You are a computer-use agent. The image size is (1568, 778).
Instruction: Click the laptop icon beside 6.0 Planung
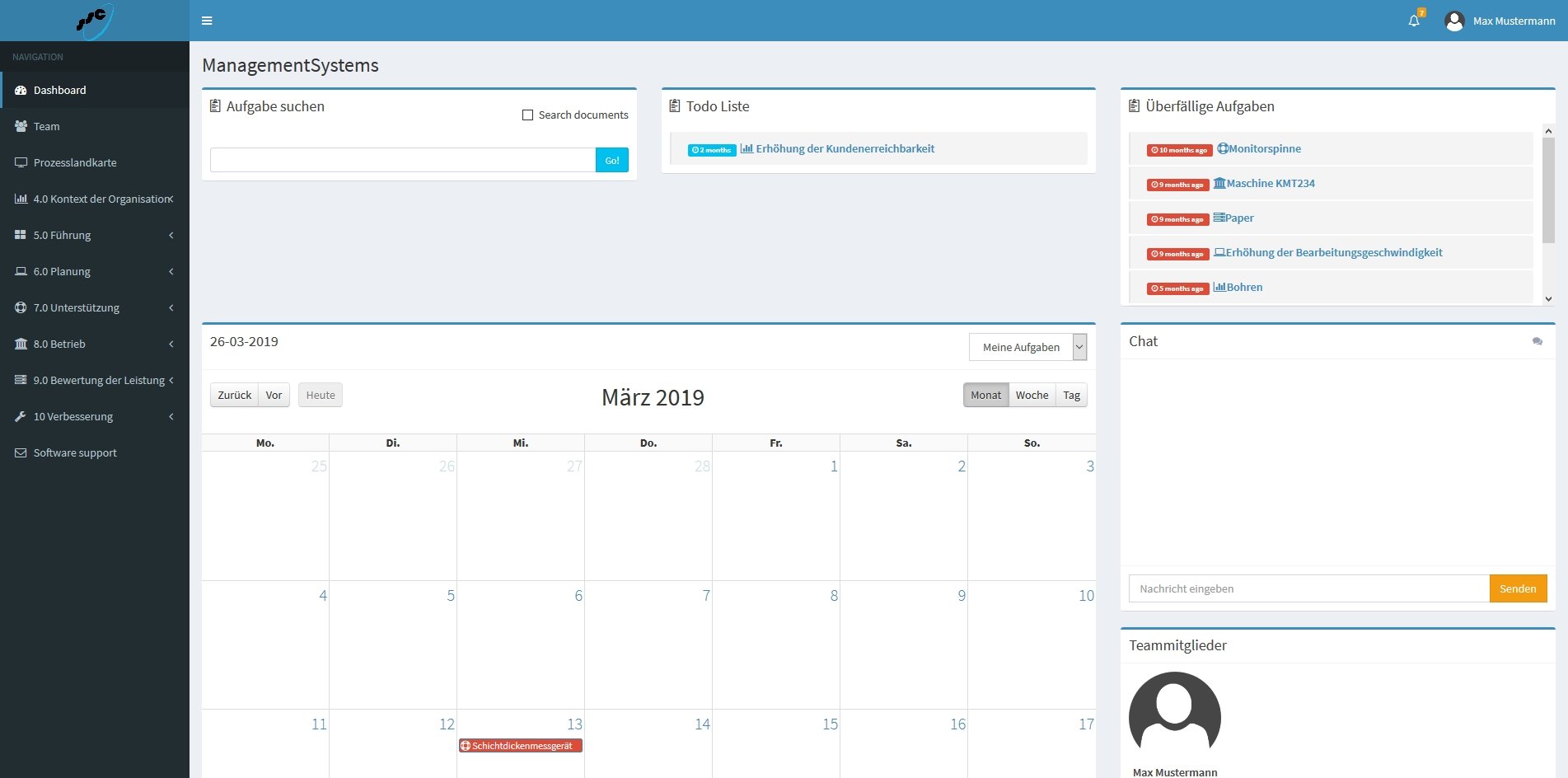21,271
